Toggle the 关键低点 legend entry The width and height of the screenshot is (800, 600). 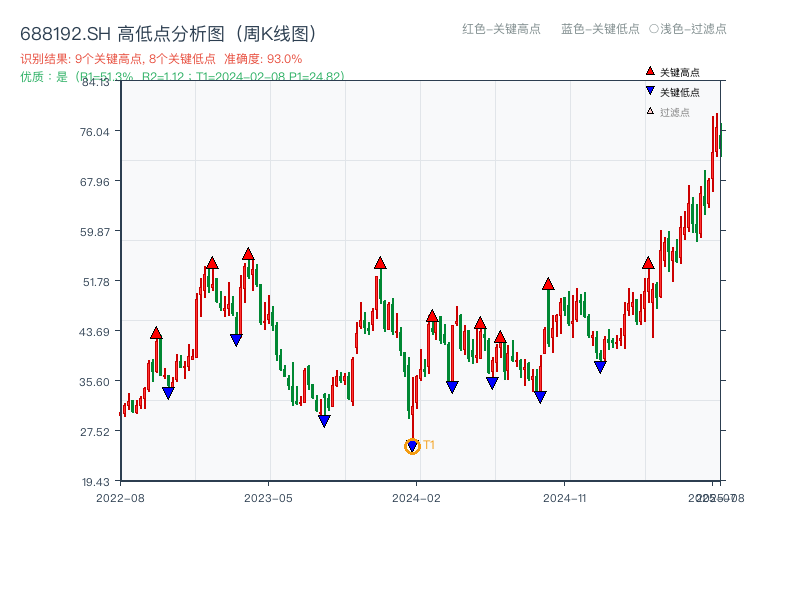pos(672,92)
